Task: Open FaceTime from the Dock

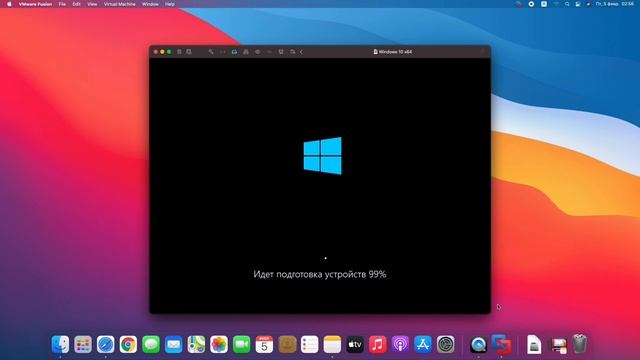Action: pos(242,344)
